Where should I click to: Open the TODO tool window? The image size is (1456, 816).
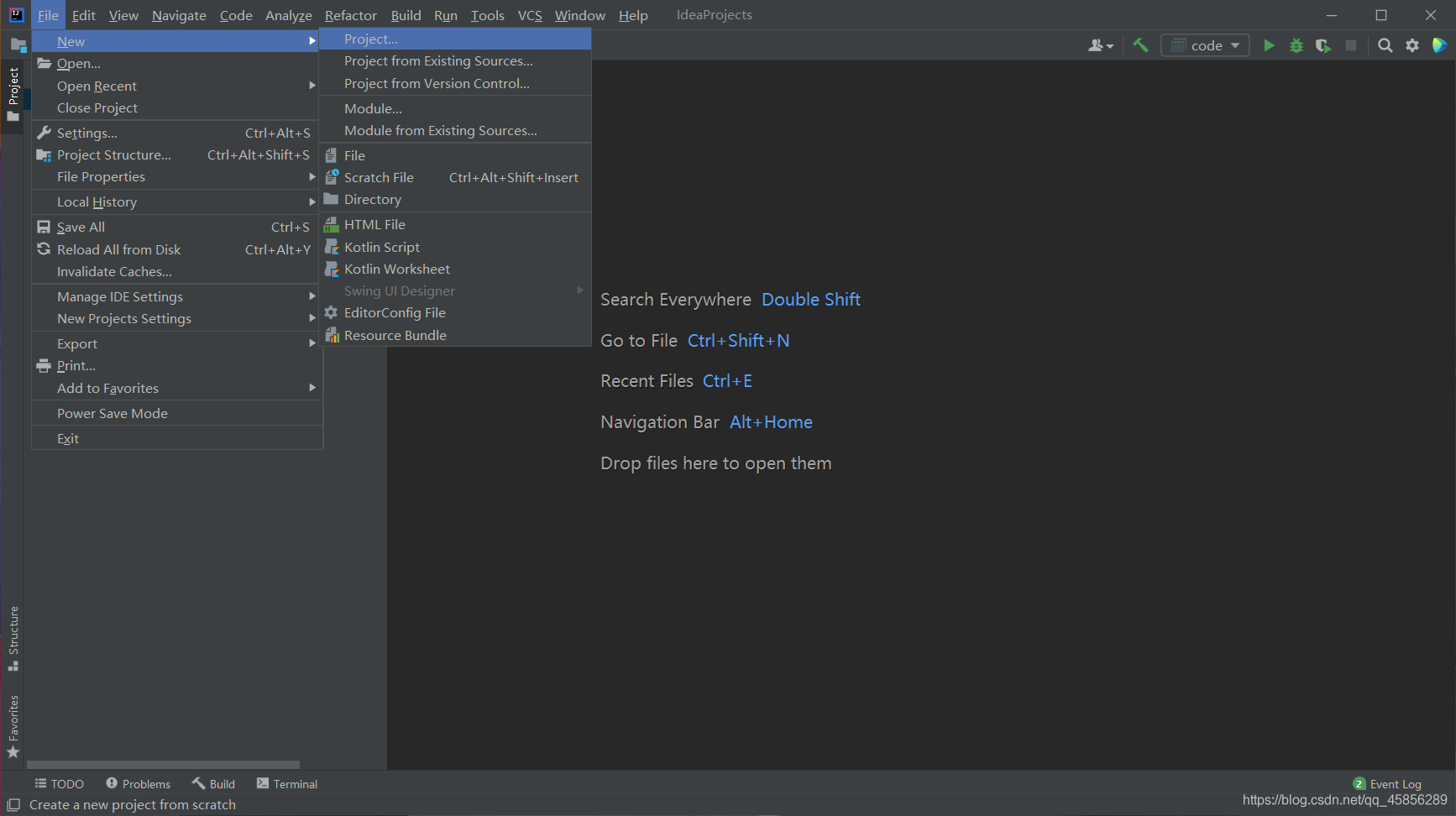(x=59, y=783)
